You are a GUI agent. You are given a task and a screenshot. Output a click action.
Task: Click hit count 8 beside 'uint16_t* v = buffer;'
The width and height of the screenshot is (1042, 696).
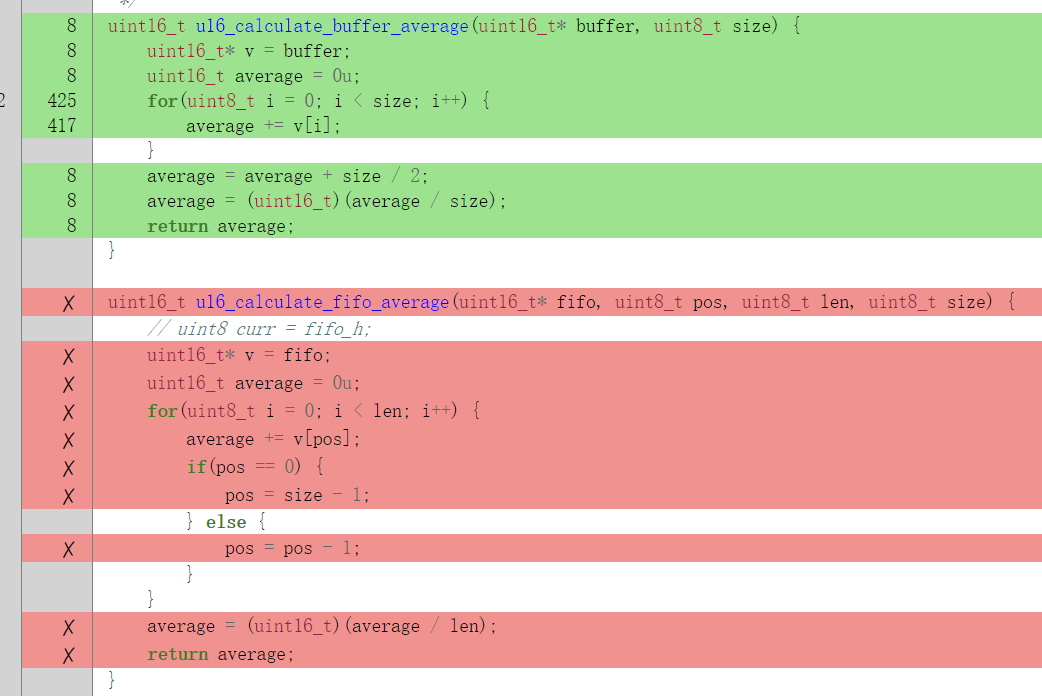pos(71,51)
